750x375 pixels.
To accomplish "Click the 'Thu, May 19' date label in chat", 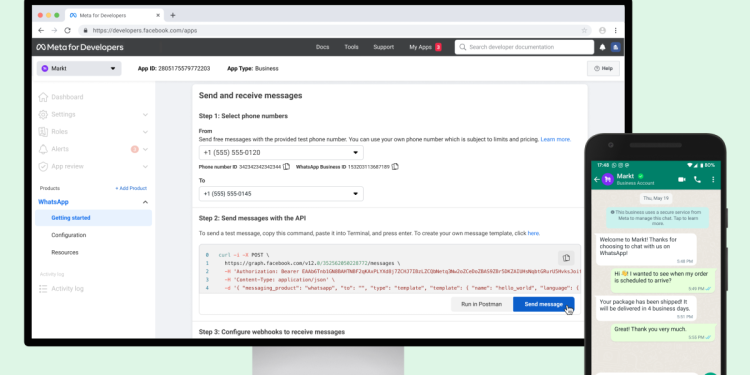I will 655,198.
